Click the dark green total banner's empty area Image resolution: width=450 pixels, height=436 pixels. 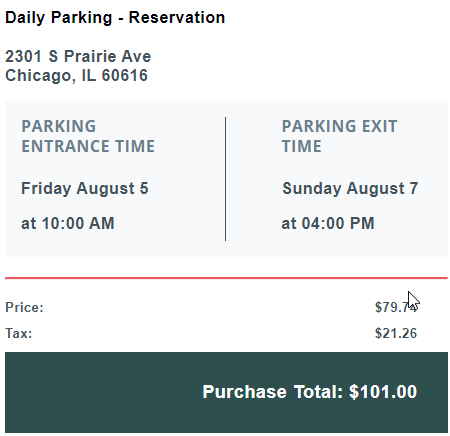tap(100, 392)
